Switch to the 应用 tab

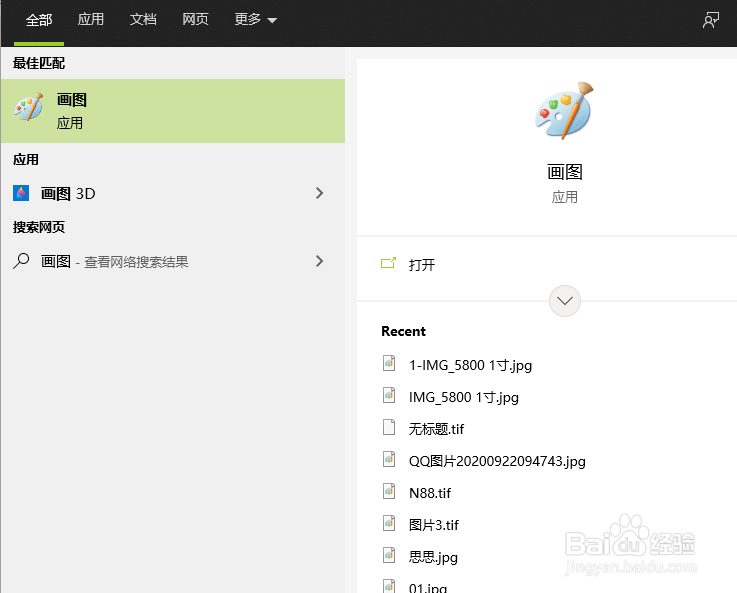91,20
